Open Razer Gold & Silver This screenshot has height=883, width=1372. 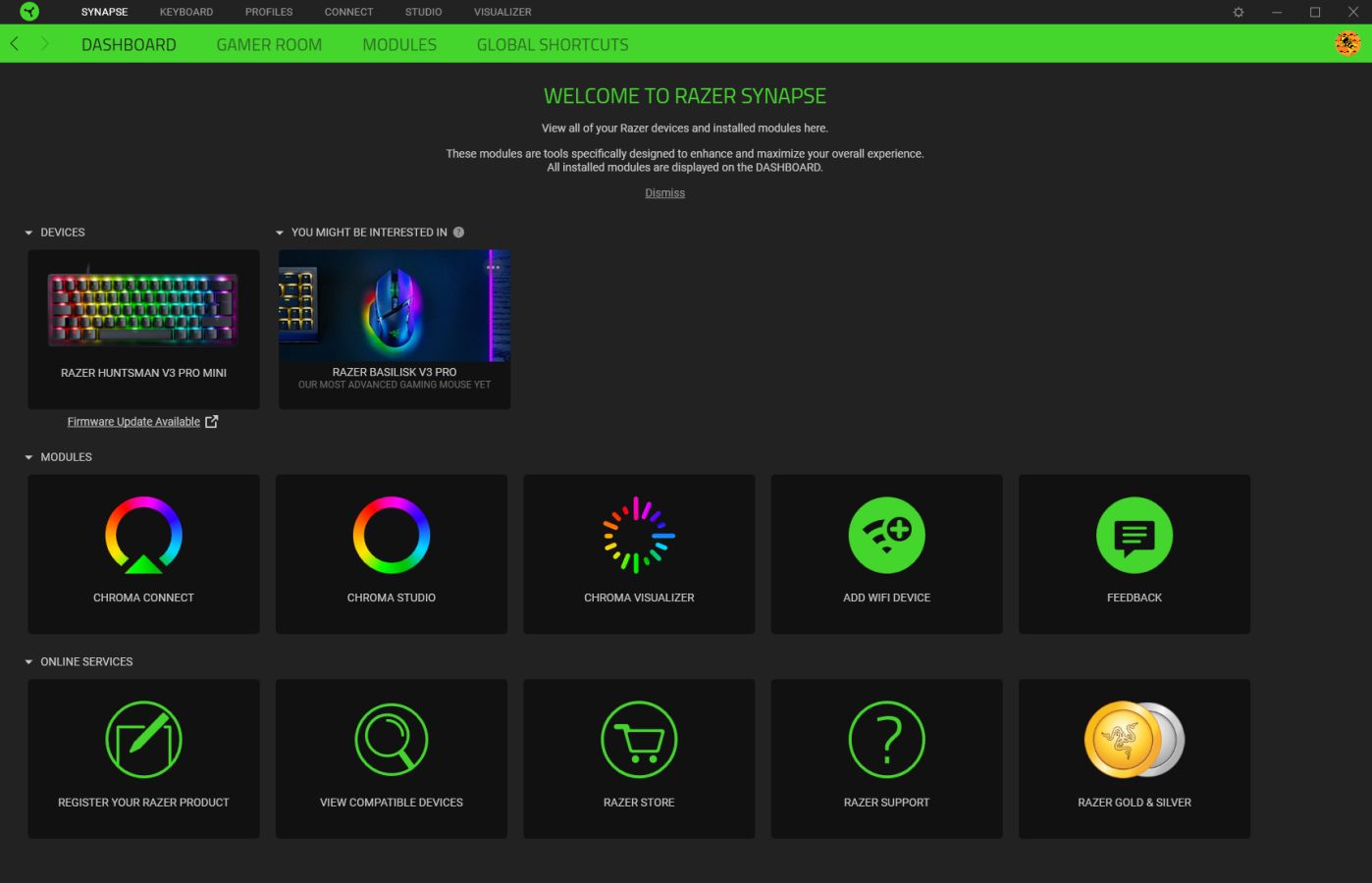1135,759
